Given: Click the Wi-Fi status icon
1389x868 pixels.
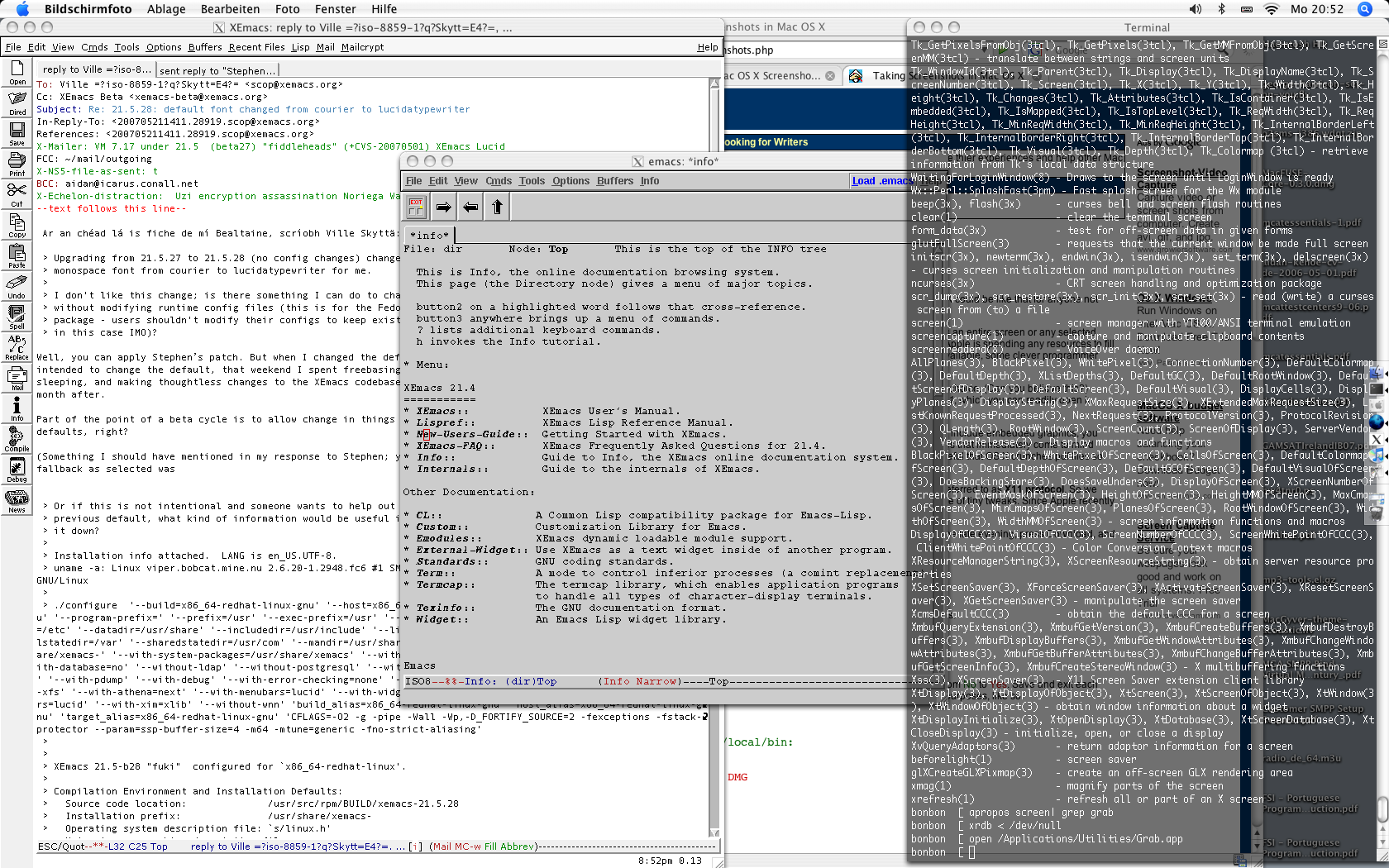Looking at the screenshot, I should pyautogui.click(x=1272, y=9).
